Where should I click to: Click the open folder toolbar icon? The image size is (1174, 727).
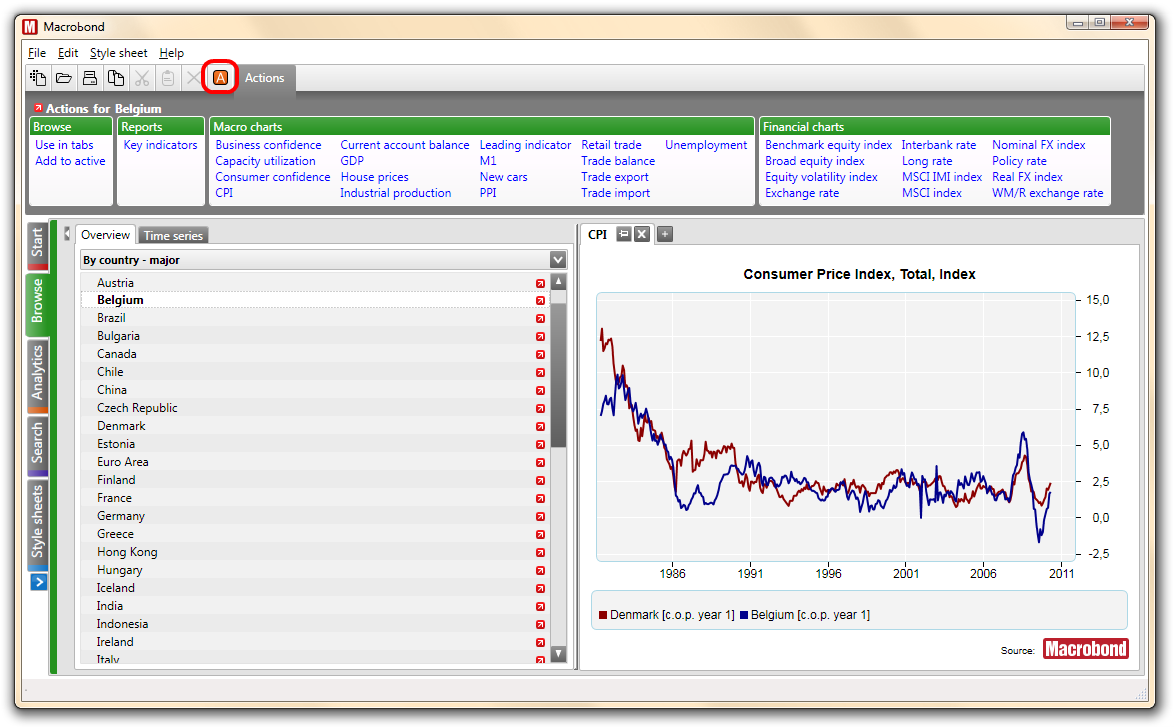pos(64,77)
